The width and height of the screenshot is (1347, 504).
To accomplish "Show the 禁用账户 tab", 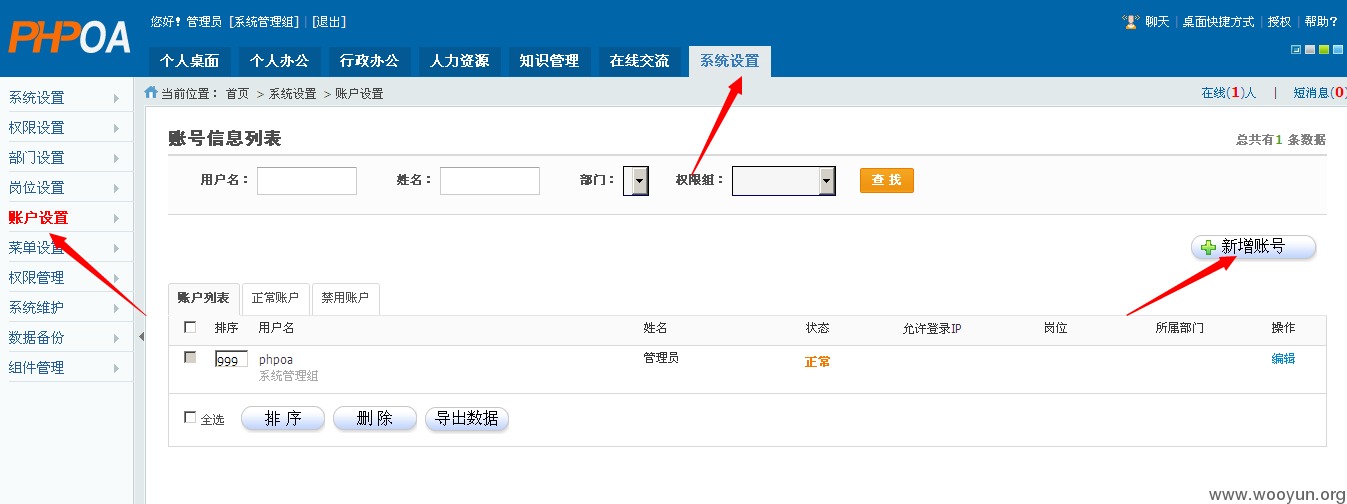I will pyautogui.click(x=345, y=299).
